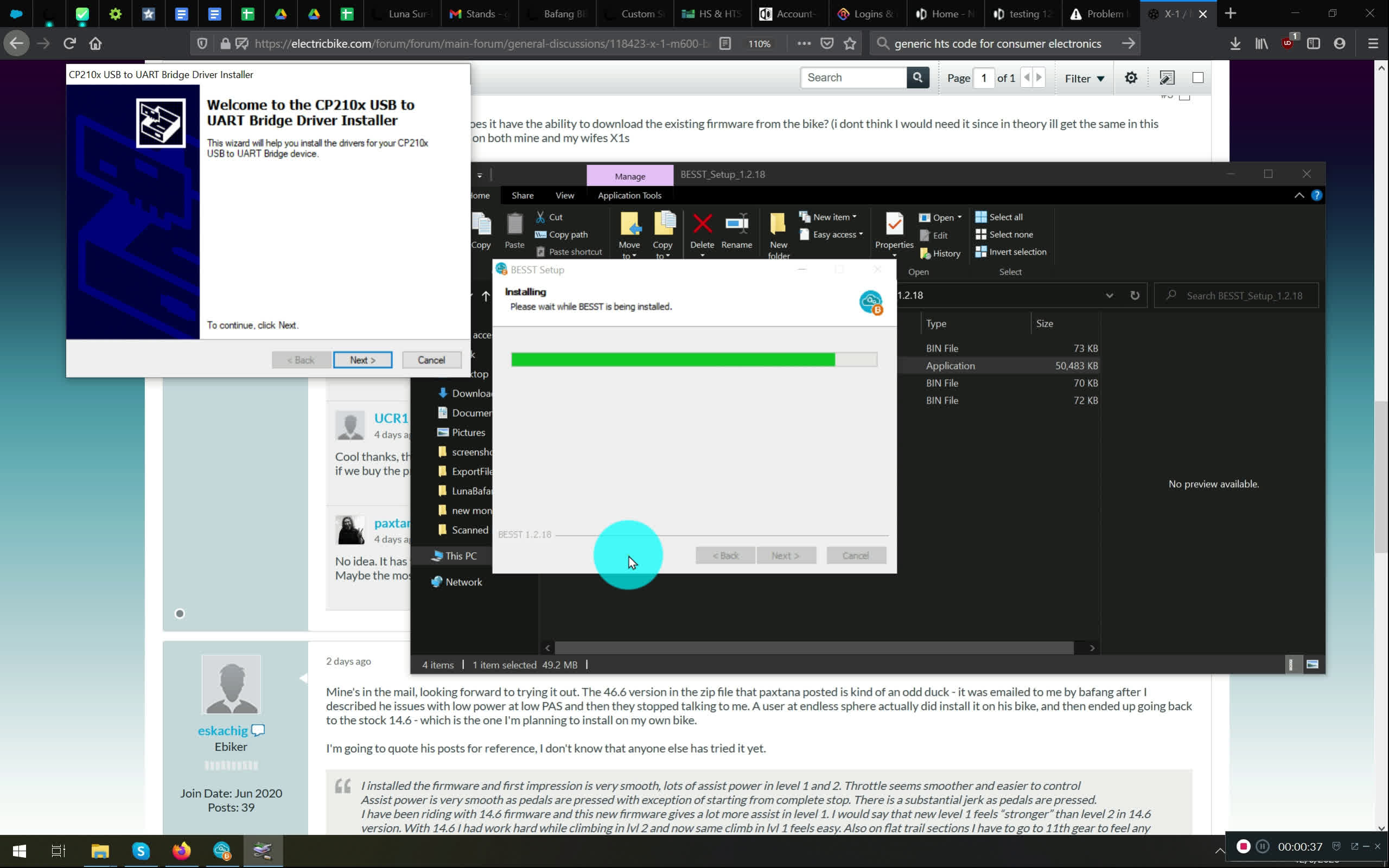Screen dimensions: 1389x868
Task: Open eskachig user profile link
Action: tap(222, 730)
